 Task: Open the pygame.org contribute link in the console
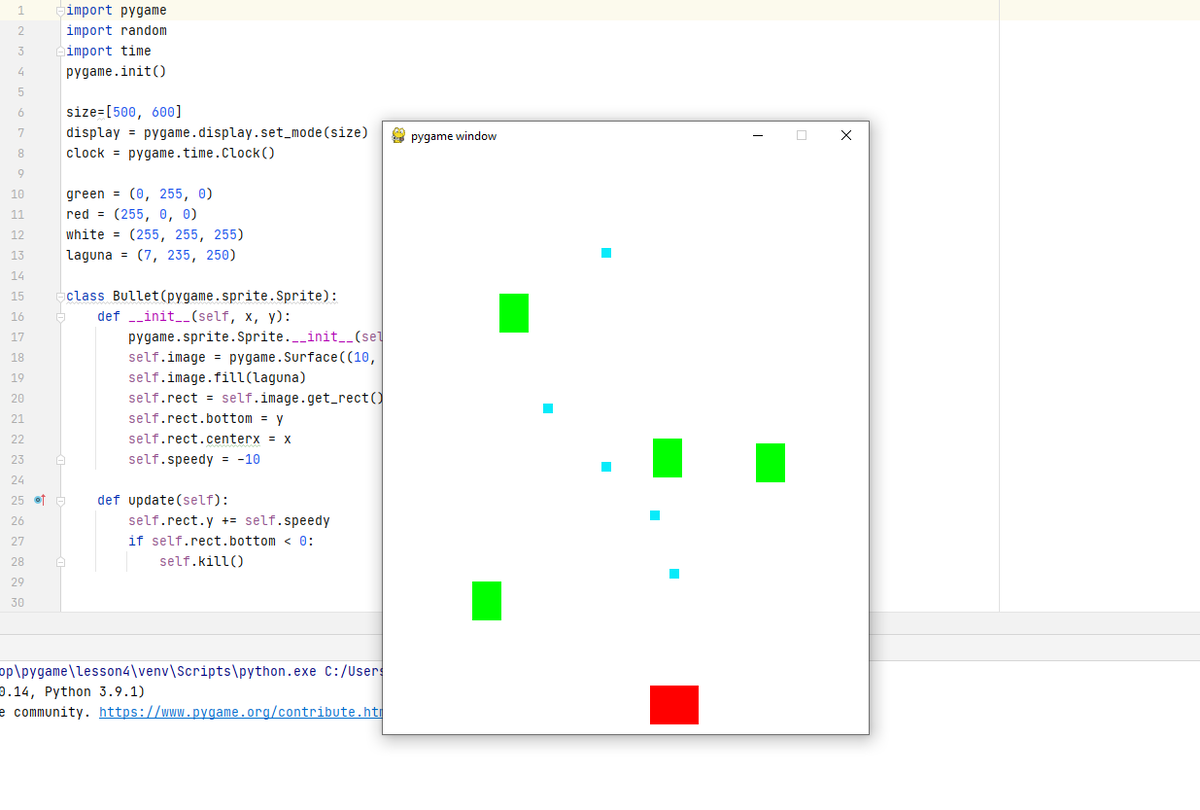click(x=240, y=712)
